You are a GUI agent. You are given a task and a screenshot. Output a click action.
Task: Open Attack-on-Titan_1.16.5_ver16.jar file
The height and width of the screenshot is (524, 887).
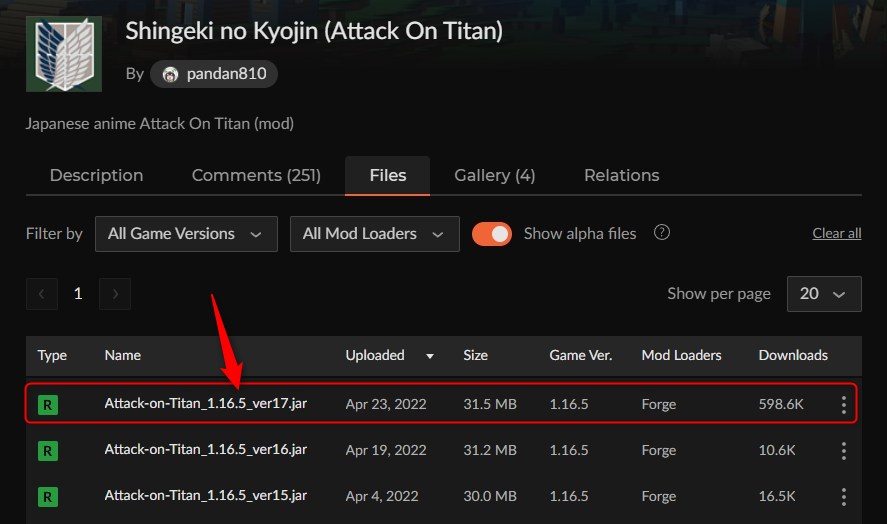[206, 449]
